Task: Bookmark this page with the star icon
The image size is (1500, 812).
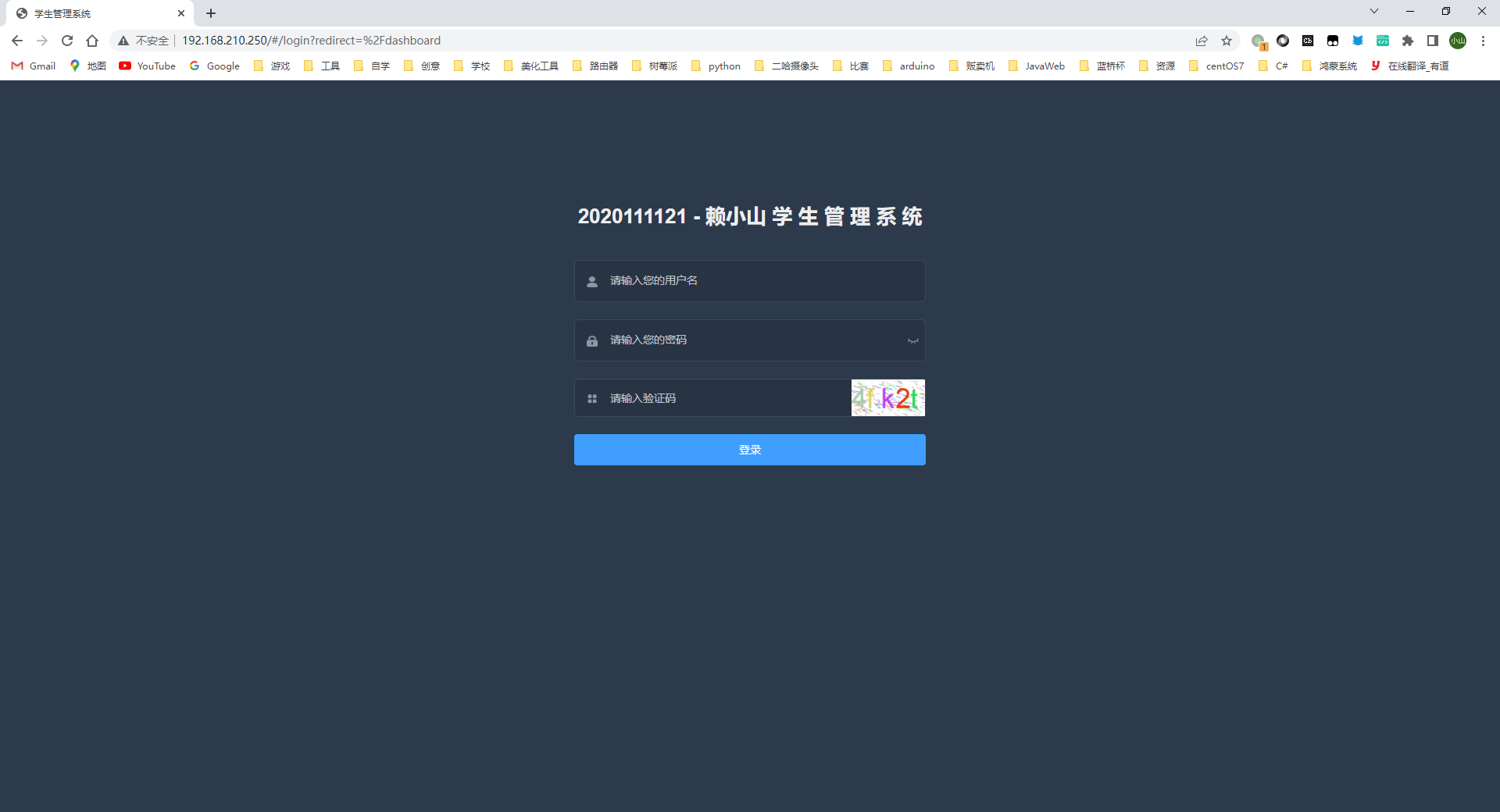Action: coord(1227,41)
